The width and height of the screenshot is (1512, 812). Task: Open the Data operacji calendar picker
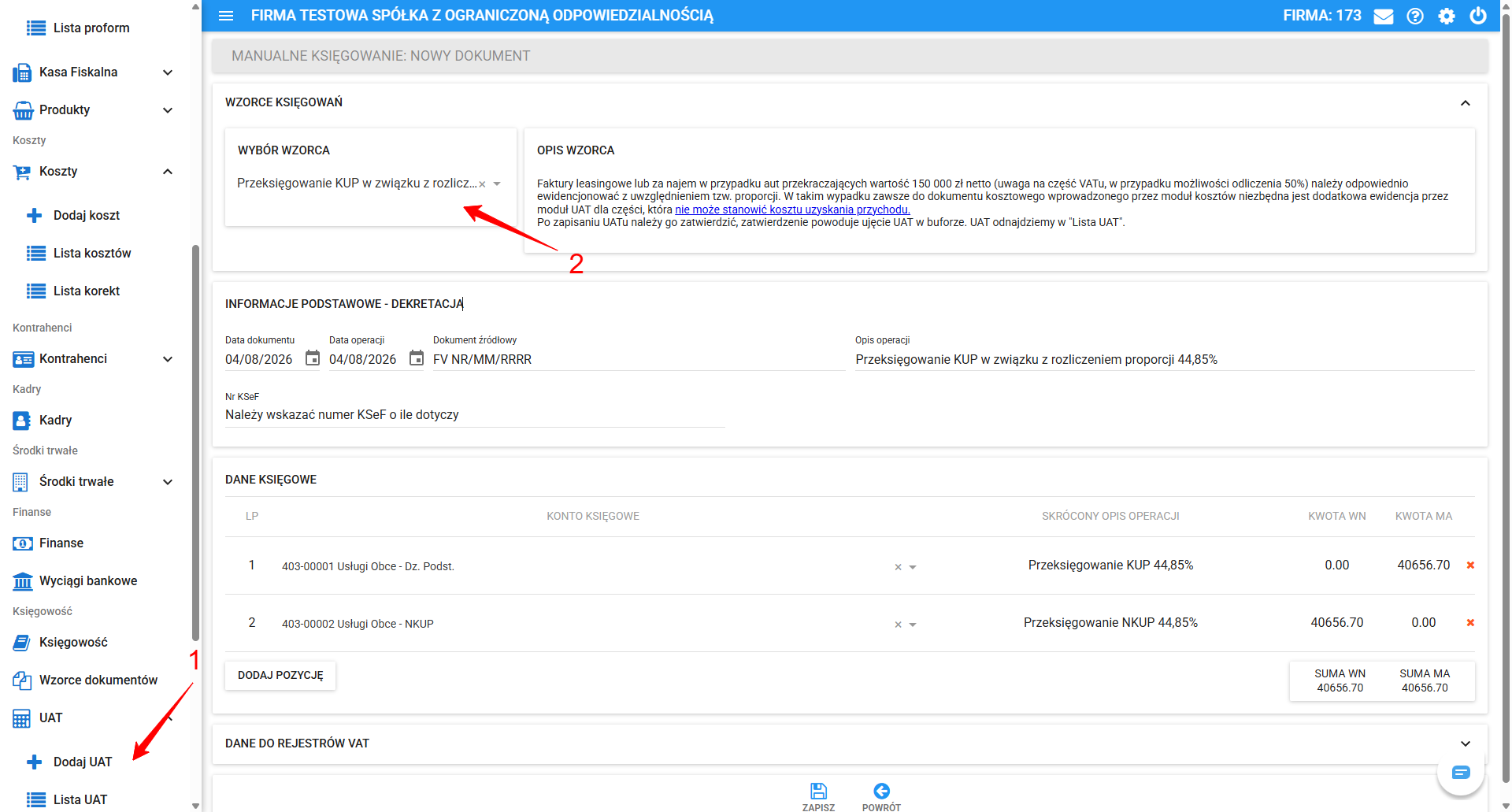[x=417, y=358]
